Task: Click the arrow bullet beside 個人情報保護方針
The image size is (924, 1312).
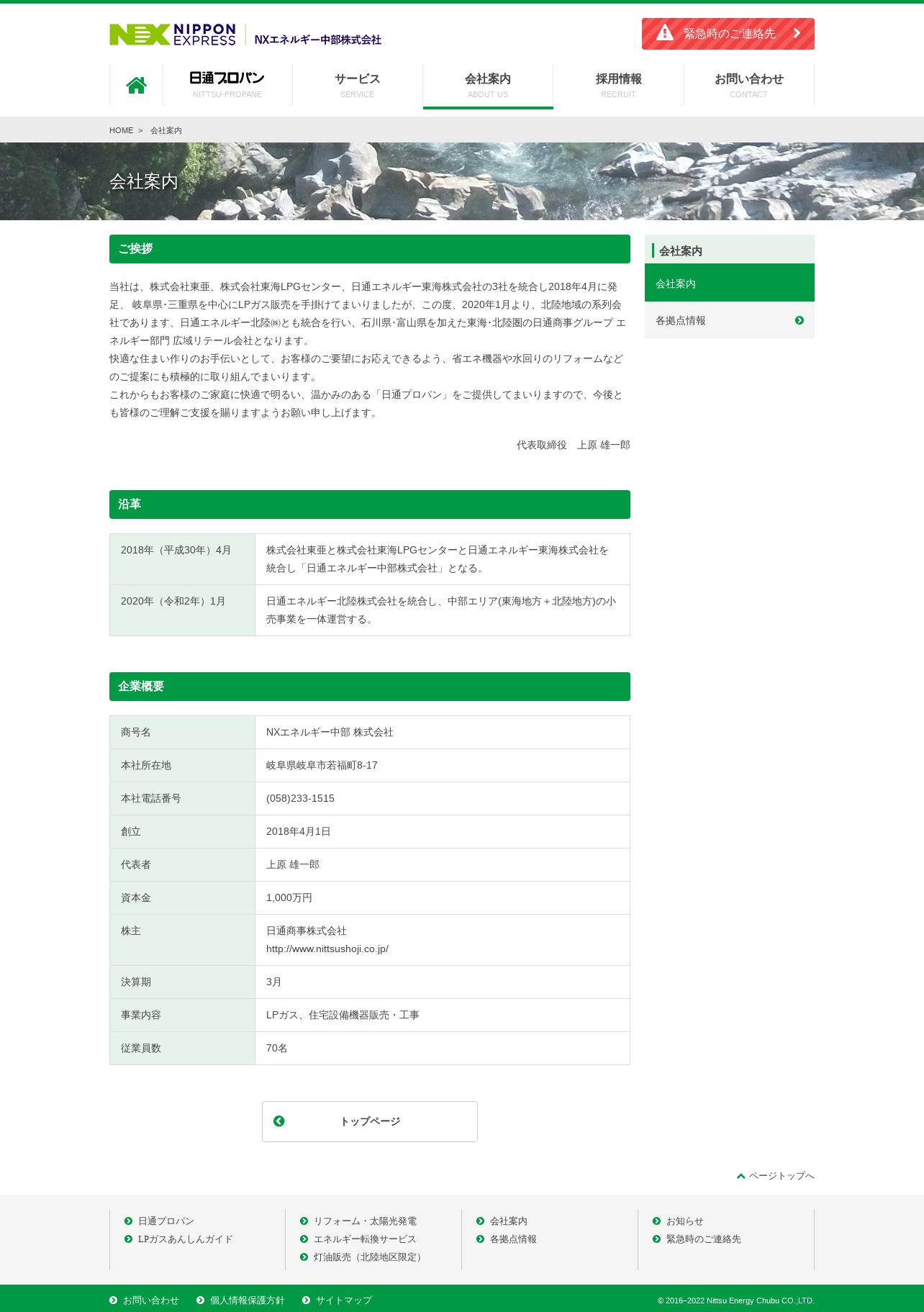Action: pyautogui.click(x=200, y=1300)
